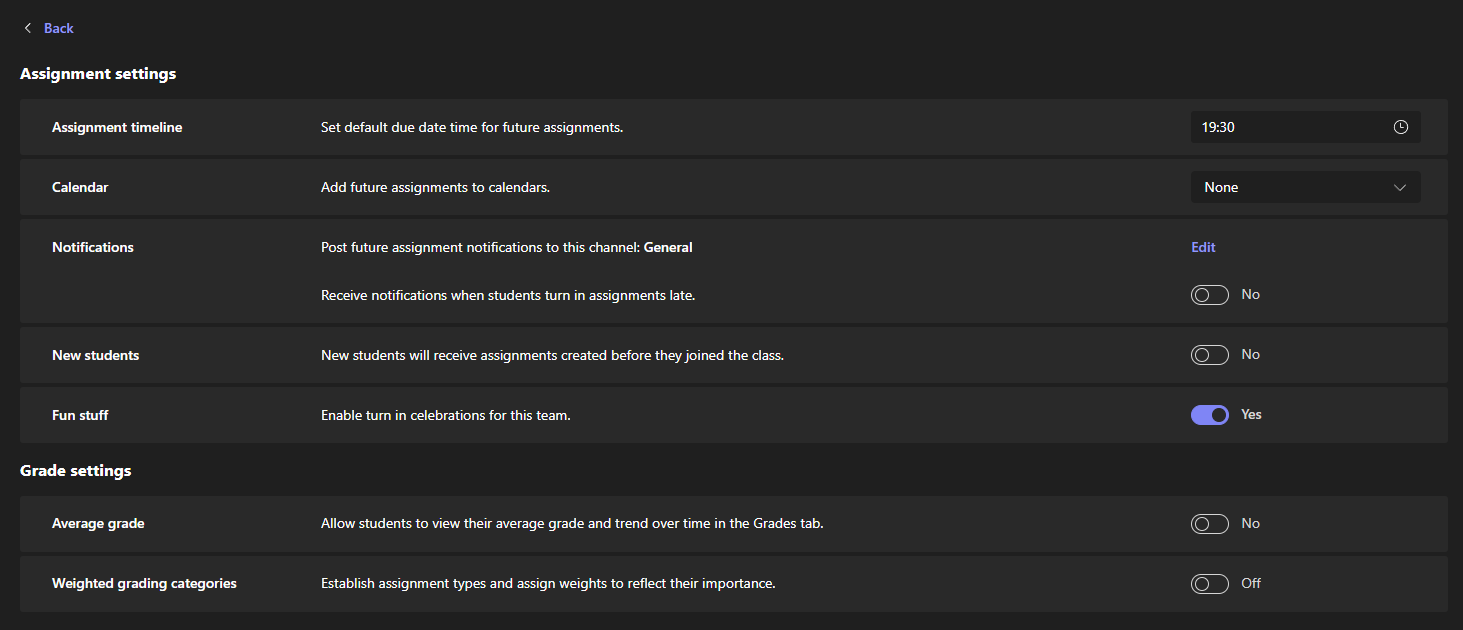Click the Off label beside Weighted grading categories
1463x630 pixels.
[x=1250, y=583]
